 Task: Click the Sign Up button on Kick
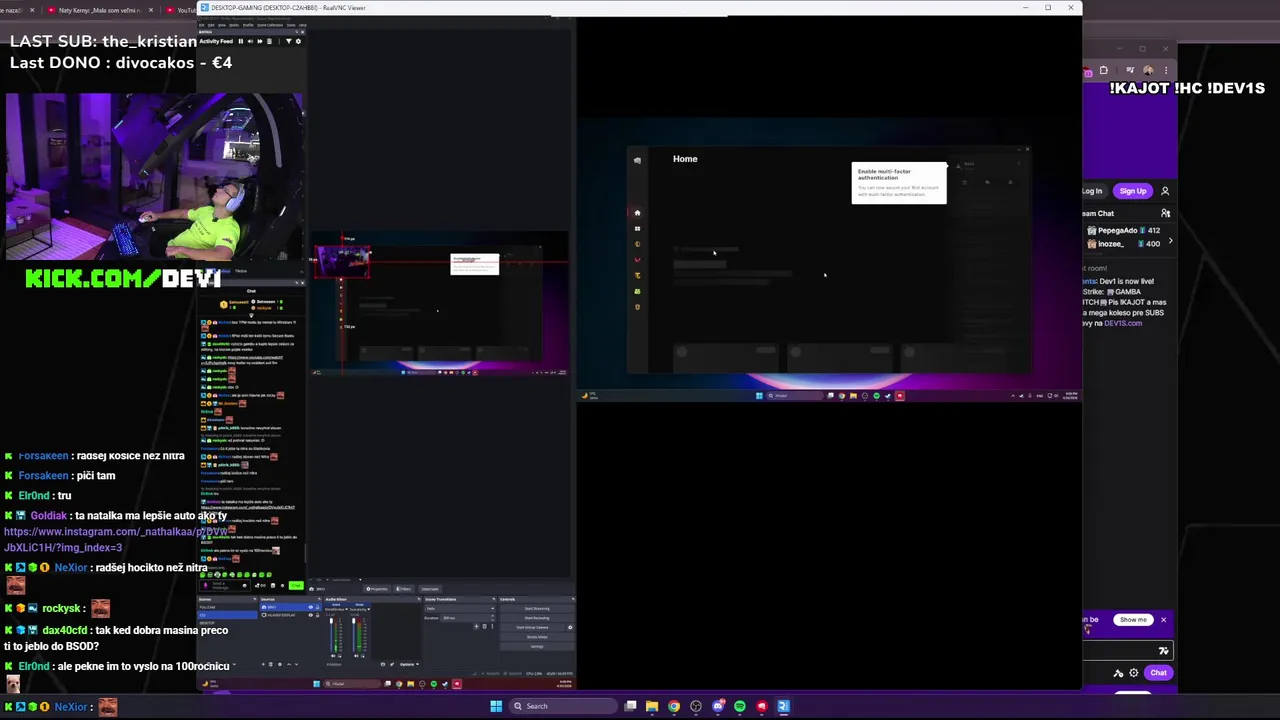coord(1133,191)
